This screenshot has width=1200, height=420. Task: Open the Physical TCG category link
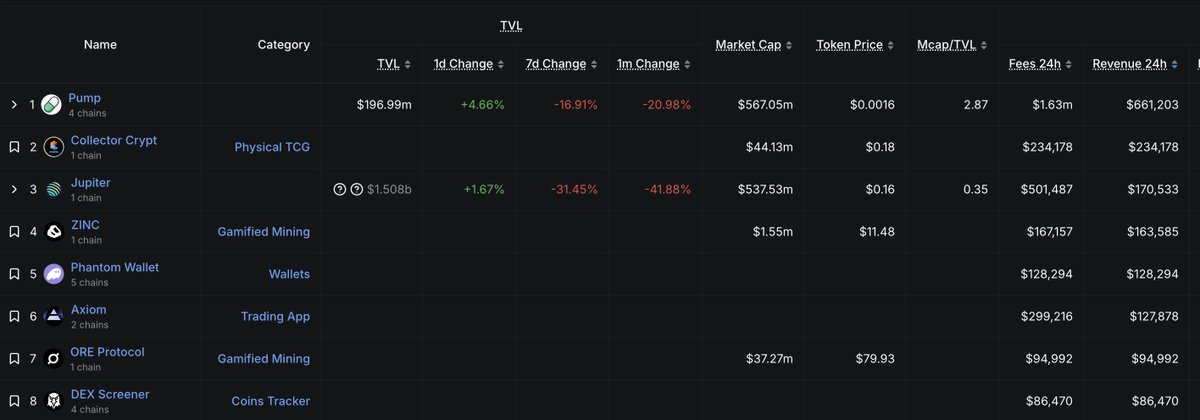pos(272,147)
